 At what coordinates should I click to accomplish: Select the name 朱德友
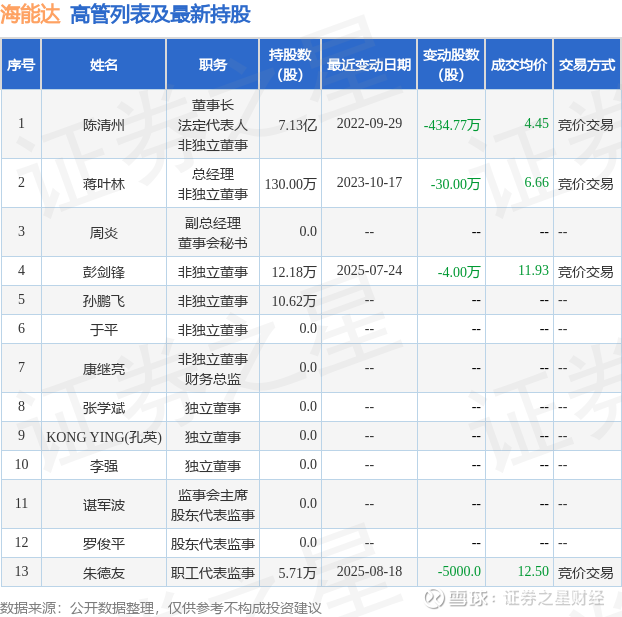(x=104, y=573)
